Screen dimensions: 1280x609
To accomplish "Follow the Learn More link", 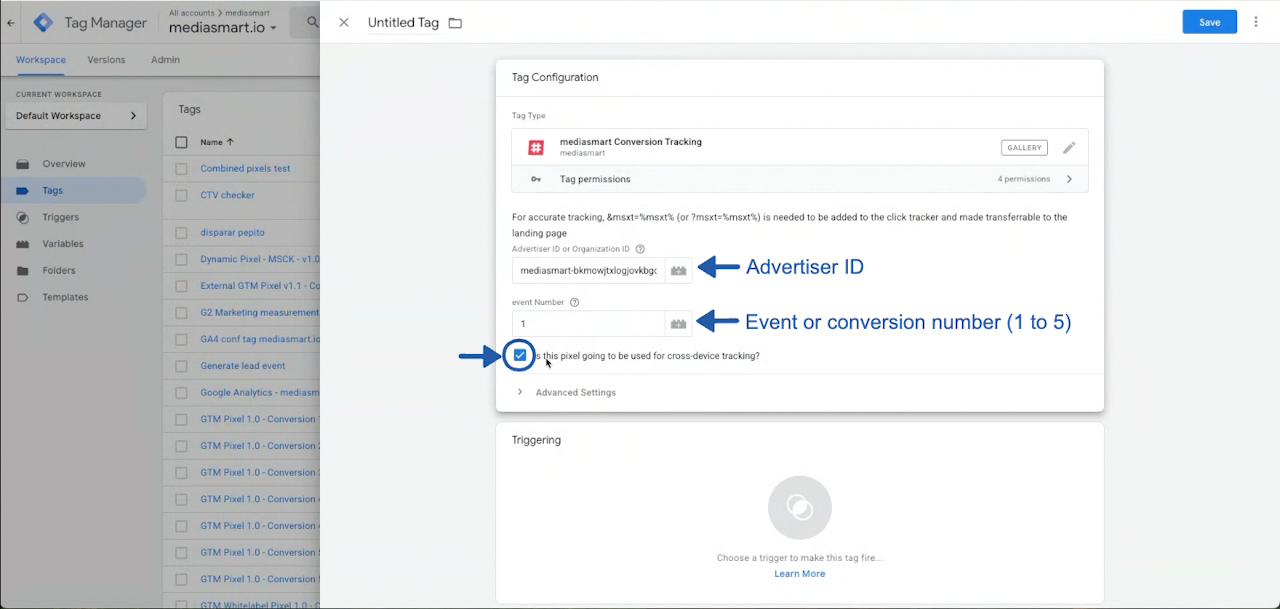I will (x=799, y=574).
